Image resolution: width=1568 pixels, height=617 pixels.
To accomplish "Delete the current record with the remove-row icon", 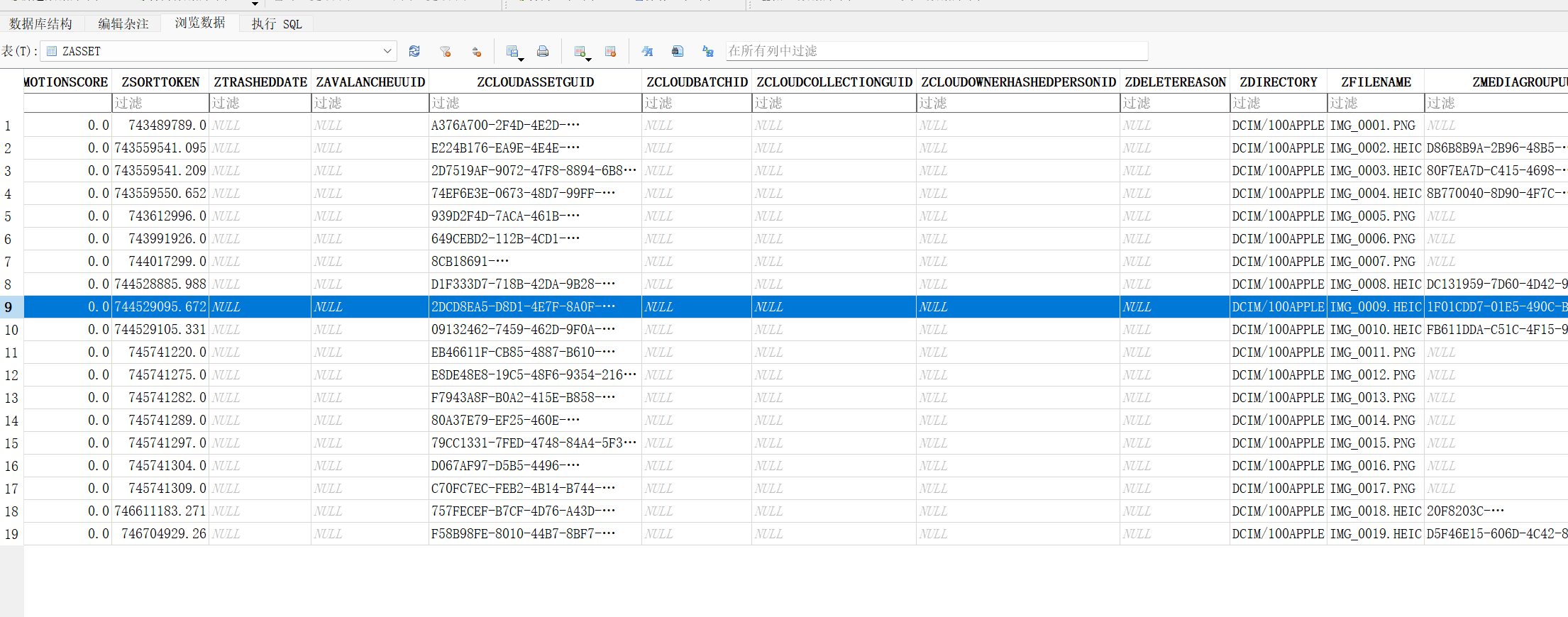I will 610,51.
